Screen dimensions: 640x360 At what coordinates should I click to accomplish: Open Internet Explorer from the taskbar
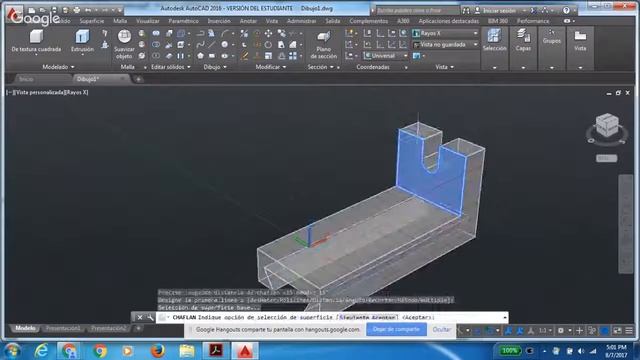[x=41, y=351]
